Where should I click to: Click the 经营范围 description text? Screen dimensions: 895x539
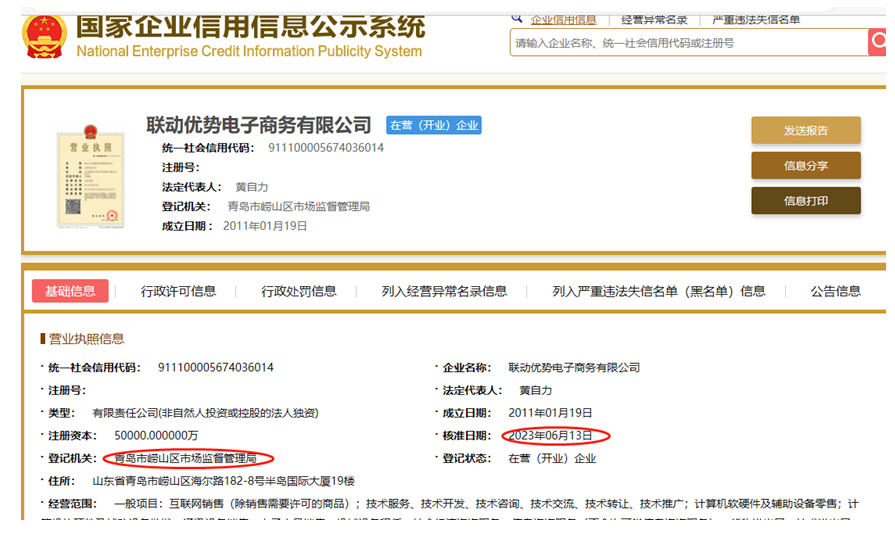(x=486, y=504)
